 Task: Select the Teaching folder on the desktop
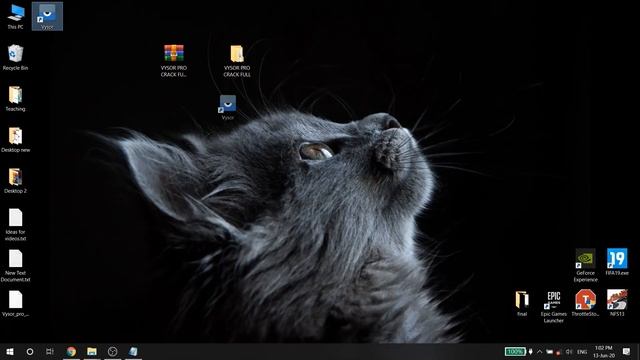point(16,99)
